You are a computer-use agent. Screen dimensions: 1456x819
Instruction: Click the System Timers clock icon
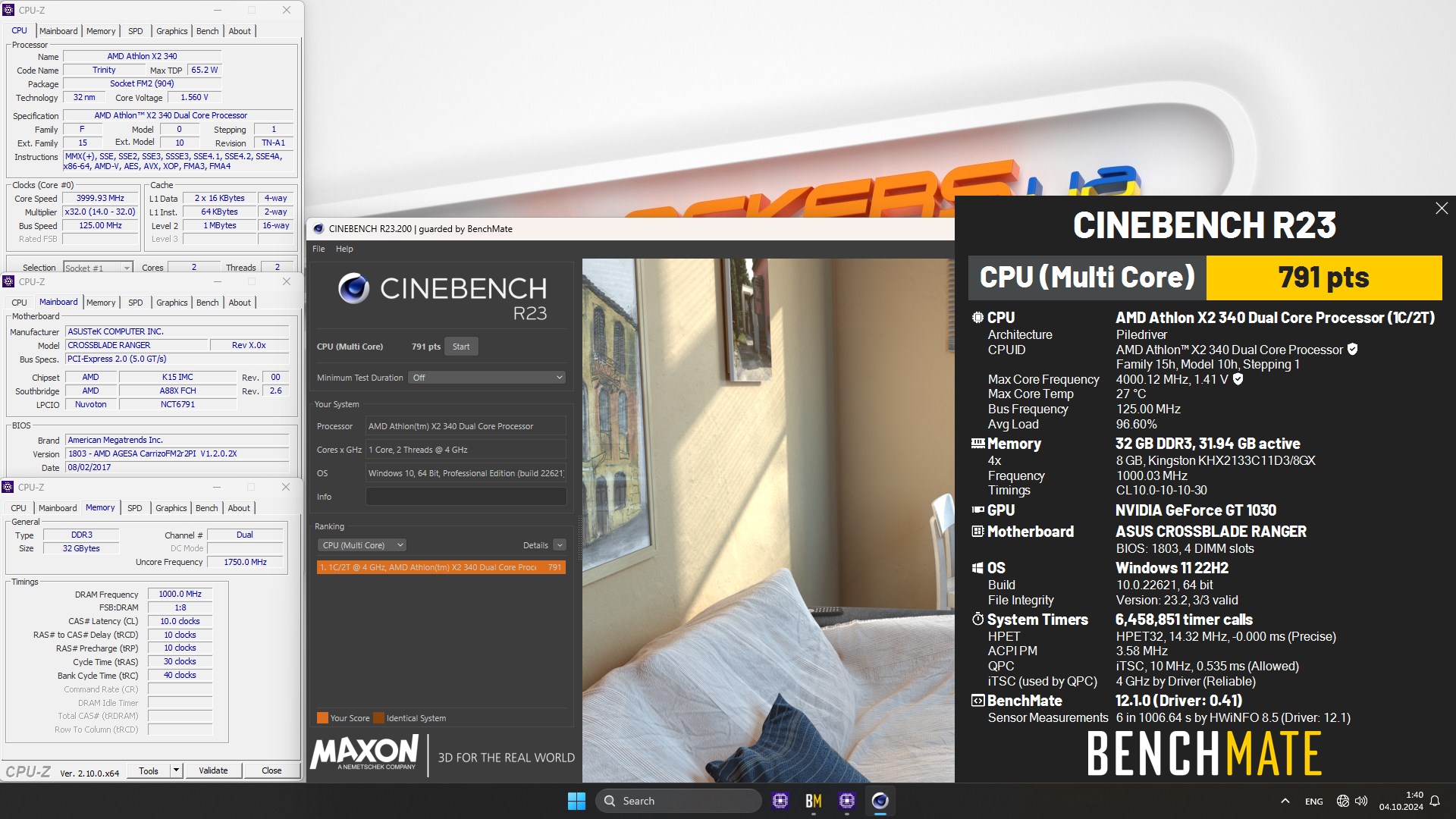coord(977,619)
